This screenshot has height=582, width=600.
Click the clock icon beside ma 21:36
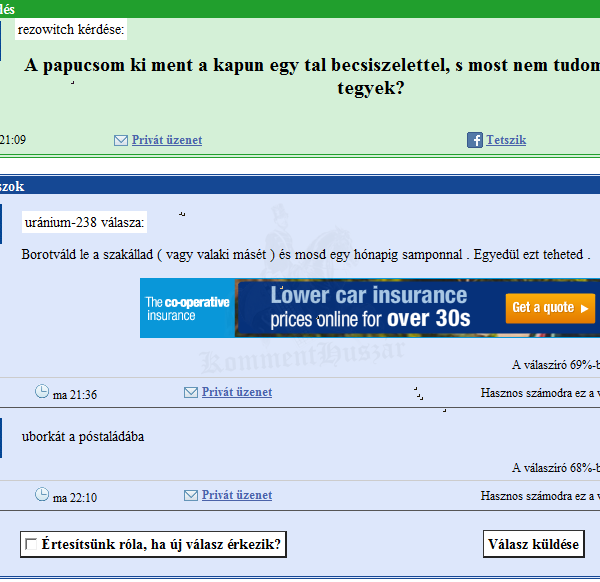click(42, 391)
